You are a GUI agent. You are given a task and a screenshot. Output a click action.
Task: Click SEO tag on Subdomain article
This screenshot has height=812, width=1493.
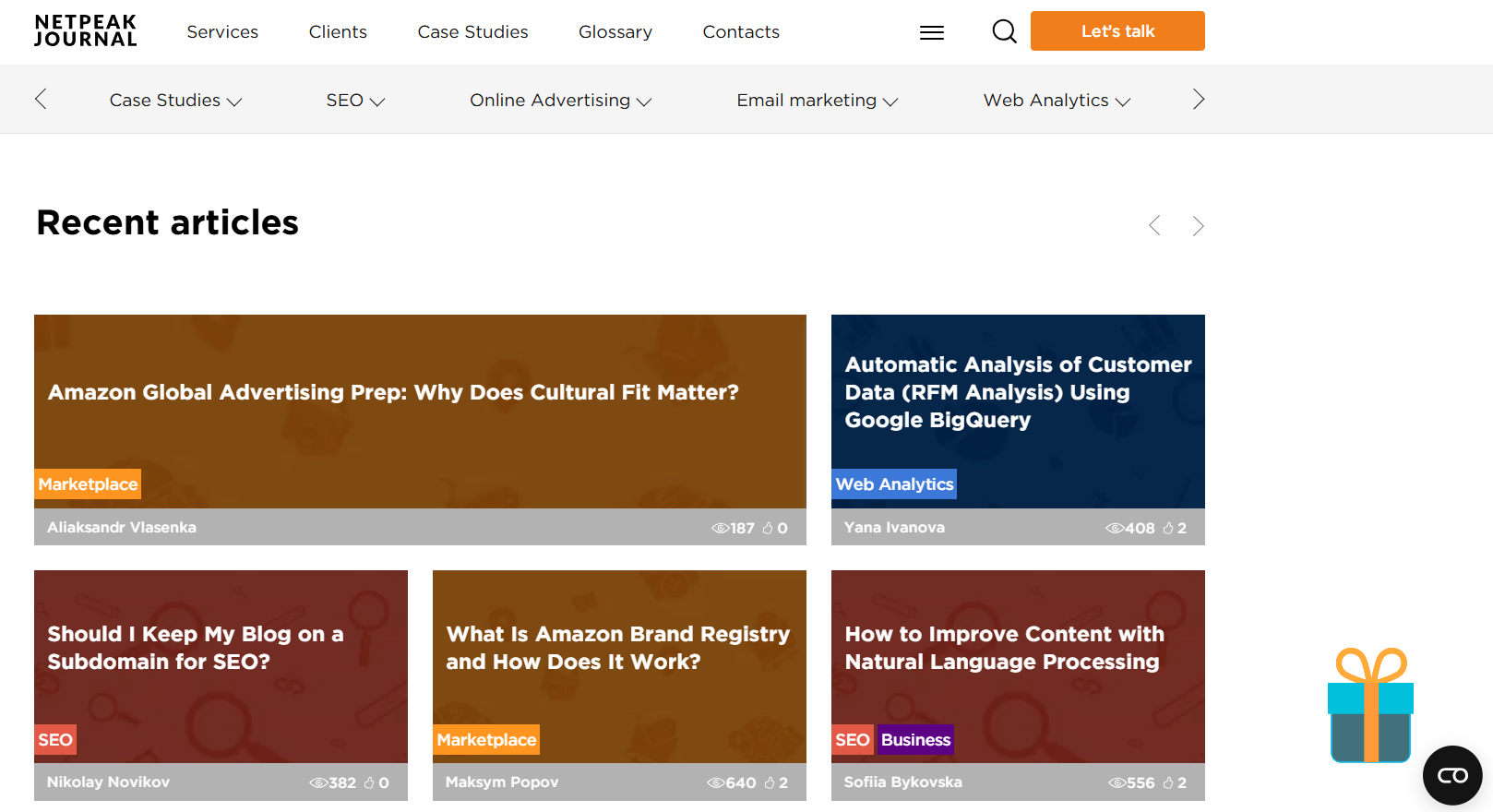point(55,740)
